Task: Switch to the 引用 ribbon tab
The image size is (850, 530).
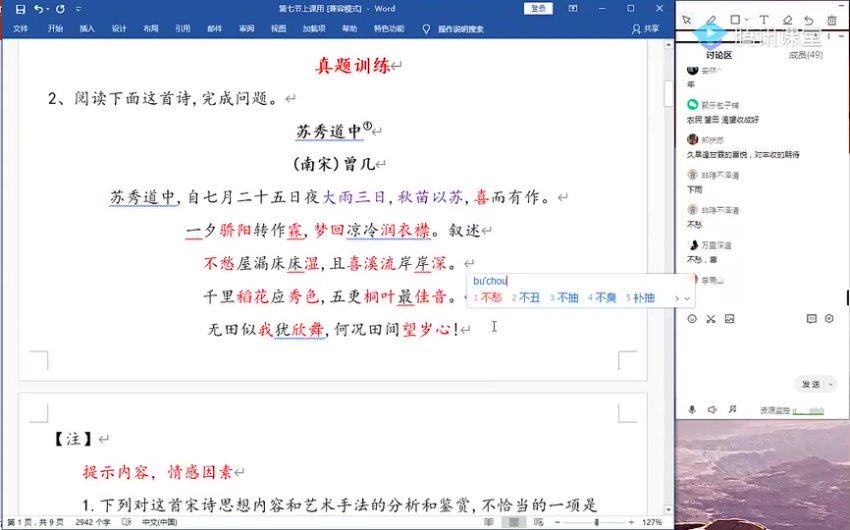Action: [183, 29]
